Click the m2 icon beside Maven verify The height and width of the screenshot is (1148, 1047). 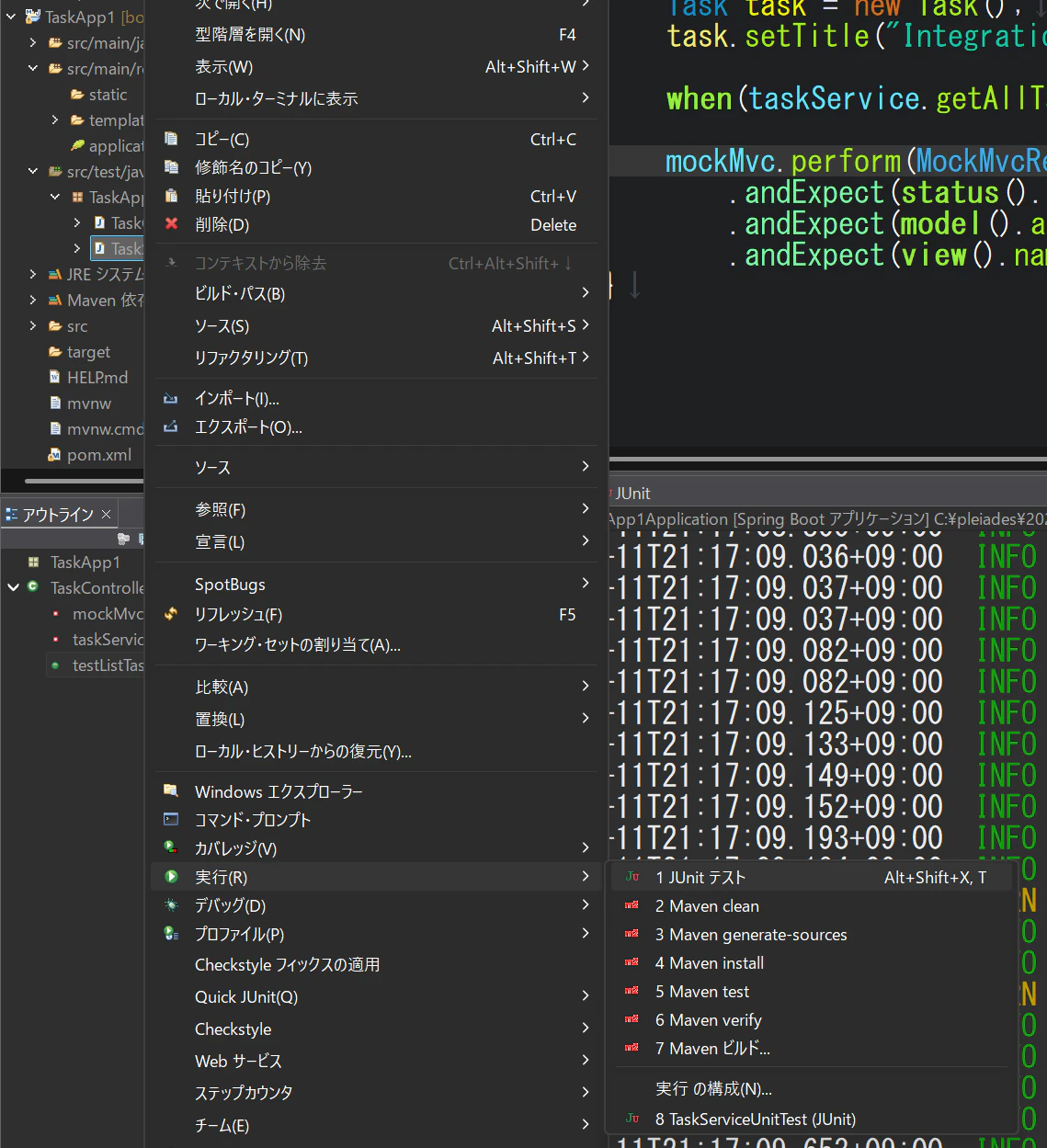pyautogui.click(x=632, y=1019)
